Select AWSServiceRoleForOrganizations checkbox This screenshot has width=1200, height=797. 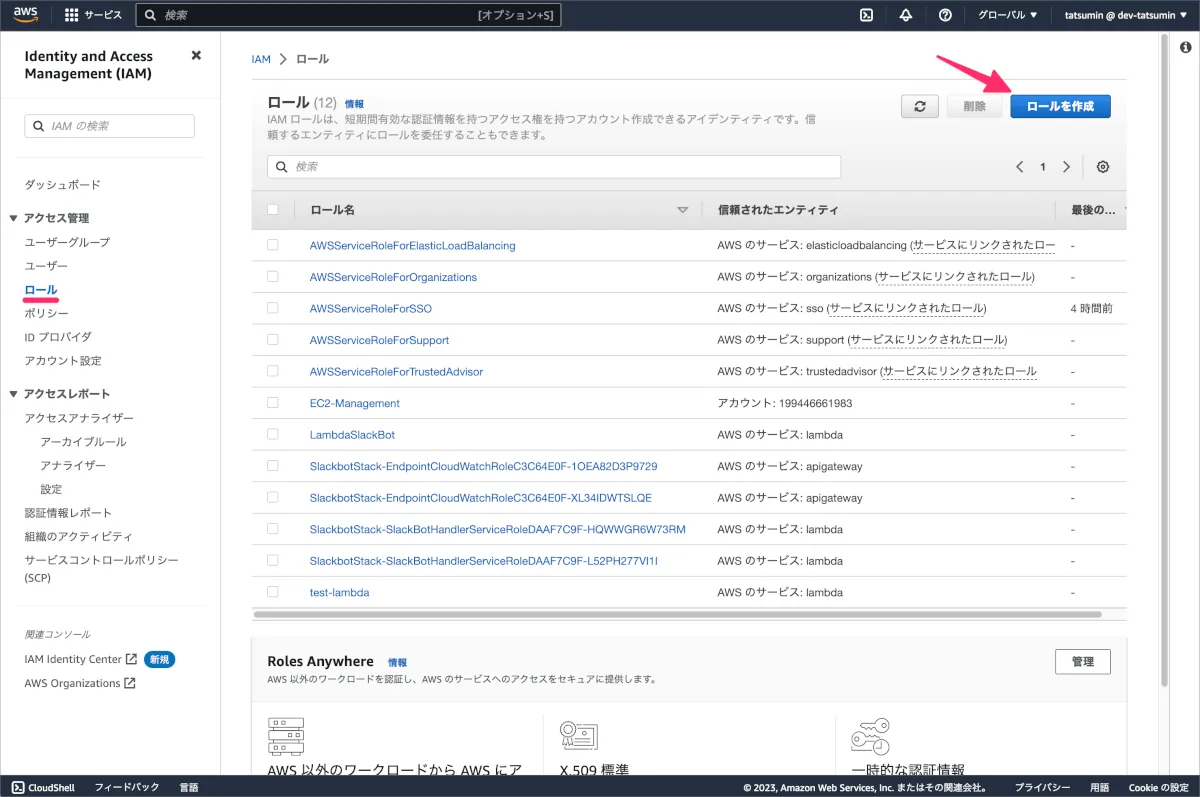[273, 277]
